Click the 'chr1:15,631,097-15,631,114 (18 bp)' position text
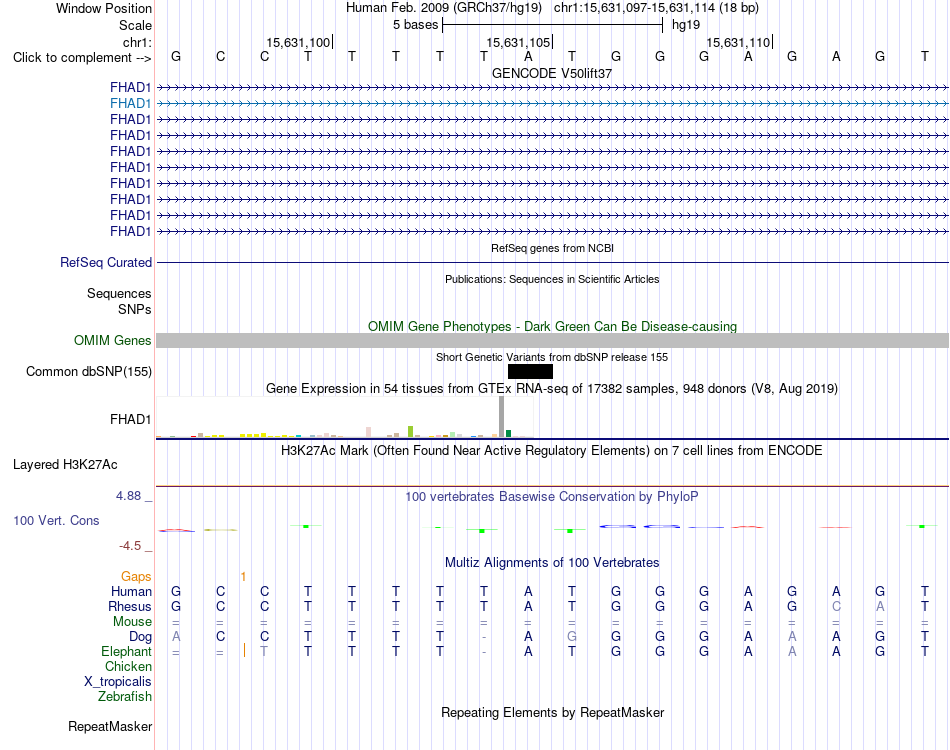Viewport: 950px width, 750px height. click(x=656, y=8)
